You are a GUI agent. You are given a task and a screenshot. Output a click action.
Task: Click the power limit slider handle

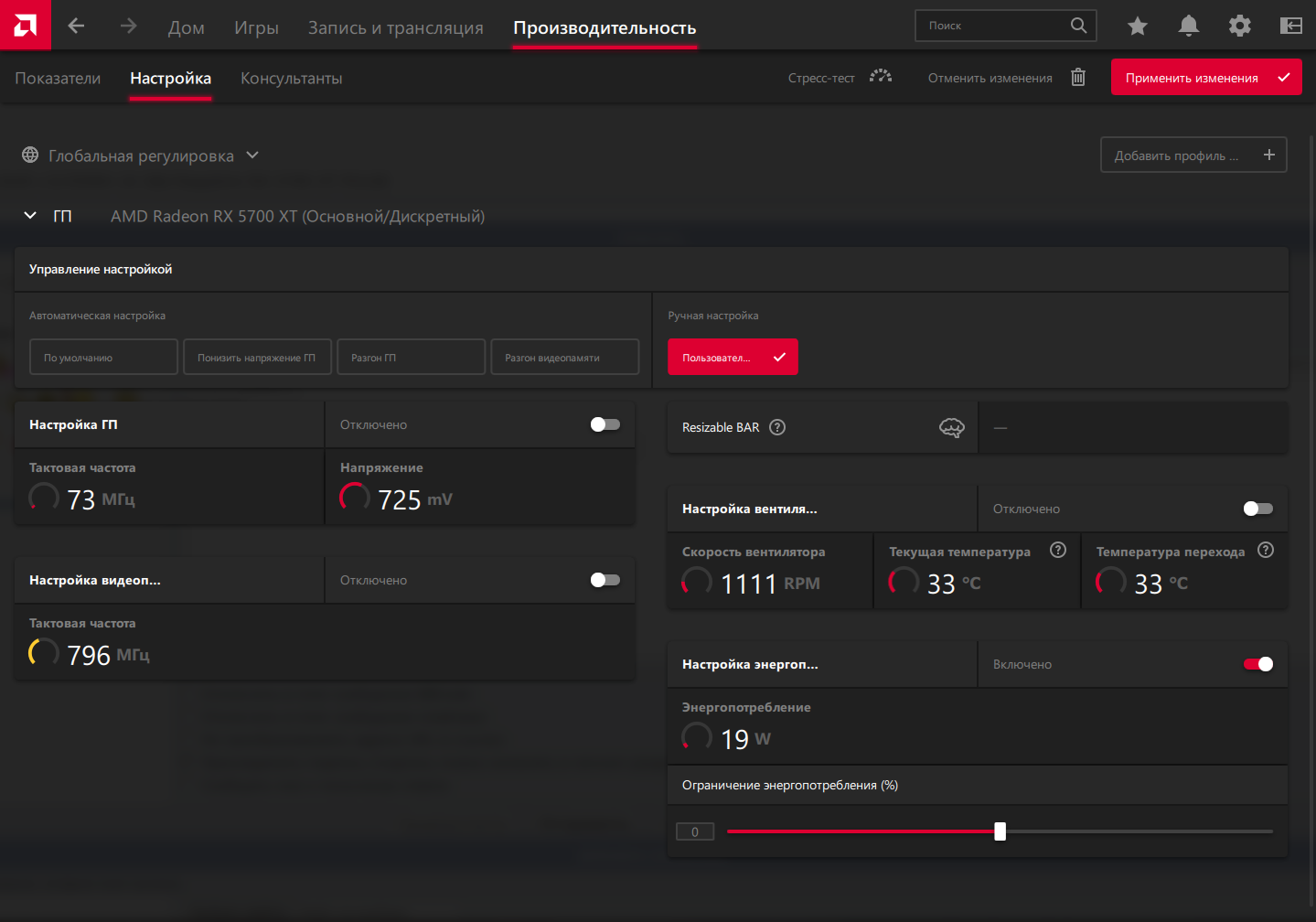[1000, 831]
